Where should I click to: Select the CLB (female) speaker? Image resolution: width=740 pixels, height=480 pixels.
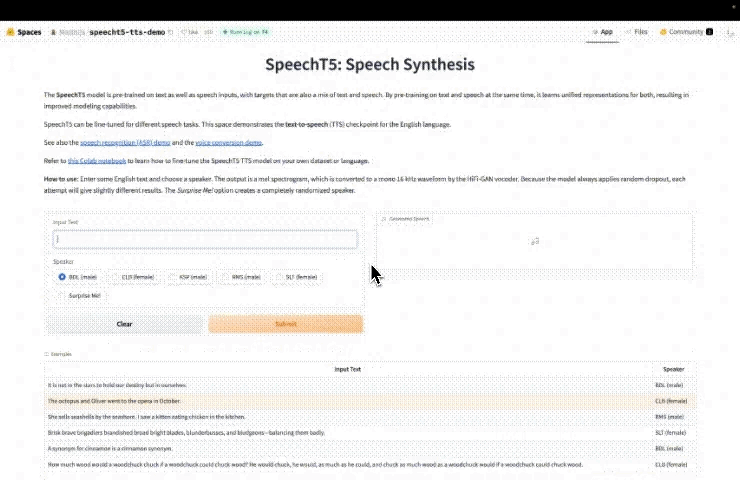coord(133,277)
